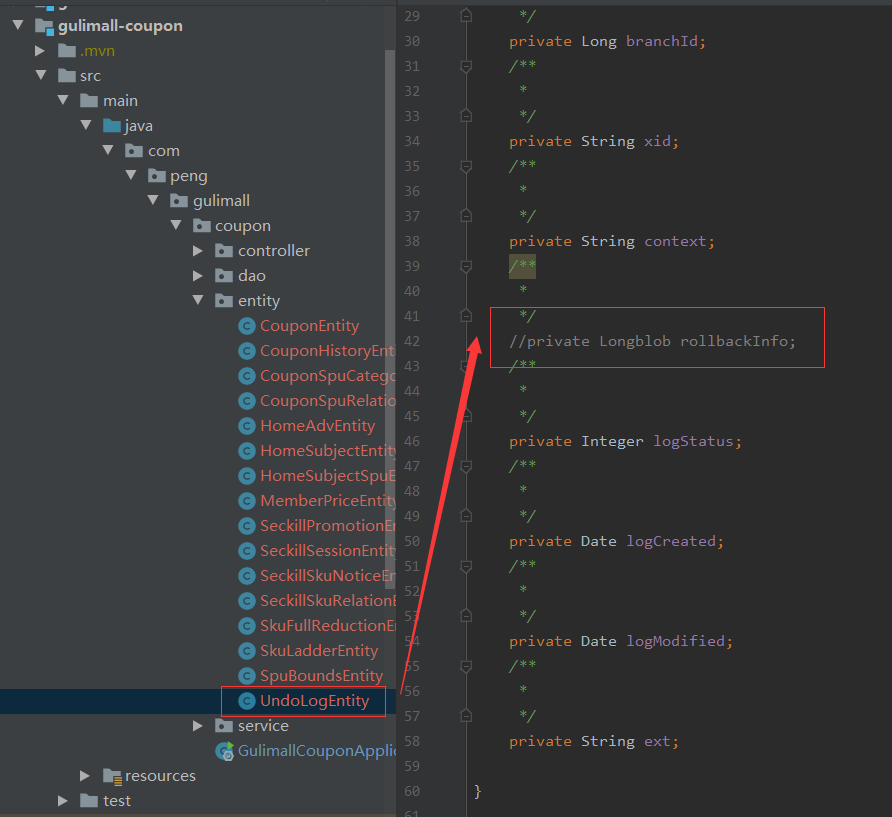Expand the service package
This screenshot has width=892, height=817.
pos(197,725)
